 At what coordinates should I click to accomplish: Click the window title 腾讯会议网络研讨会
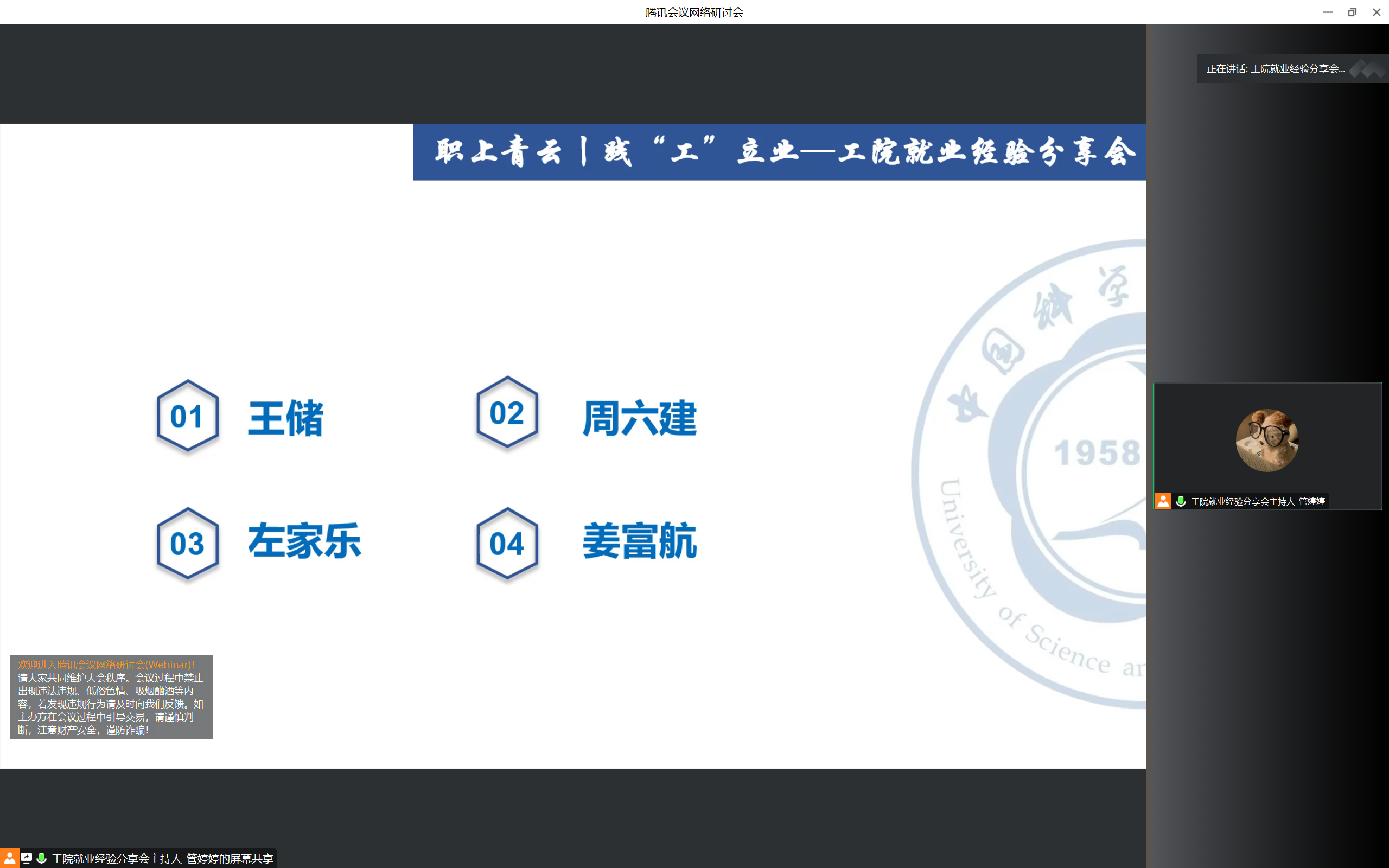[x=694, y=12]
